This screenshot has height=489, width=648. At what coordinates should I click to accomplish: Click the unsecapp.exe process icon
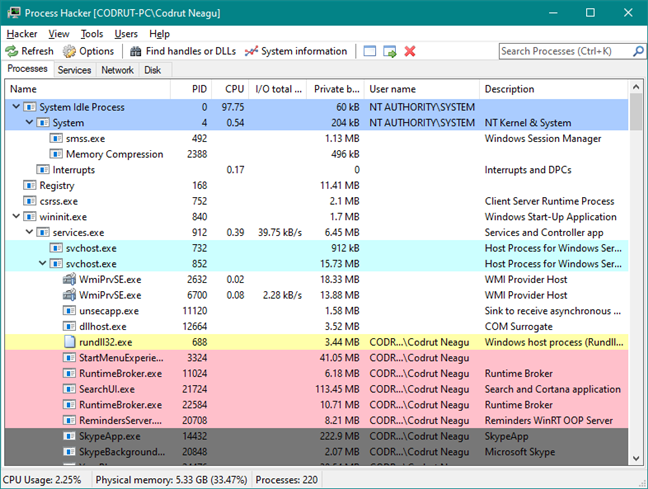pos(69,310)
